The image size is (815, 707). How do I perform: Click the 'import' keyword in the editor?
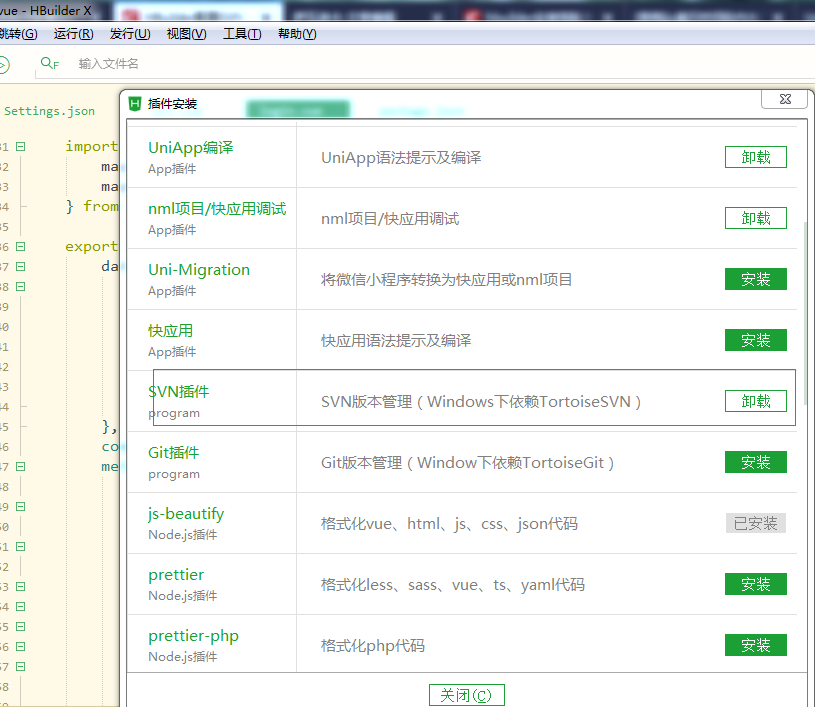pos(91,147)
